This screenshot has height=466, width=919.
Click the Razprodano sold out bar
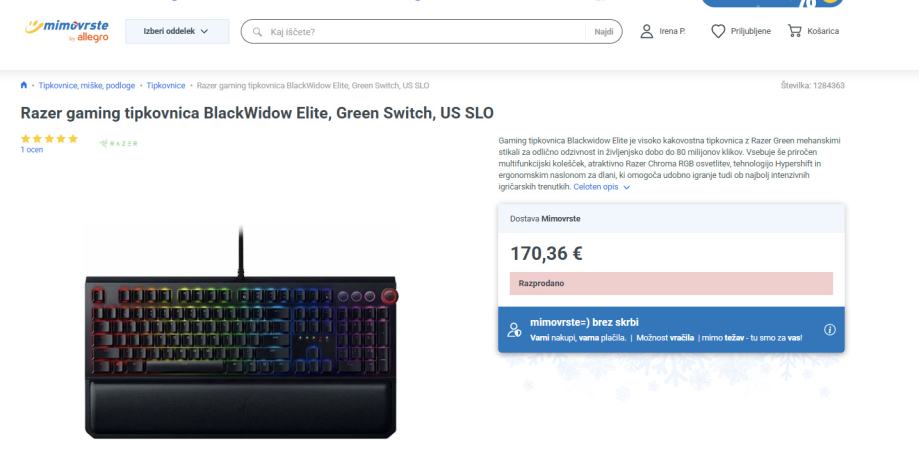[671, 283]
